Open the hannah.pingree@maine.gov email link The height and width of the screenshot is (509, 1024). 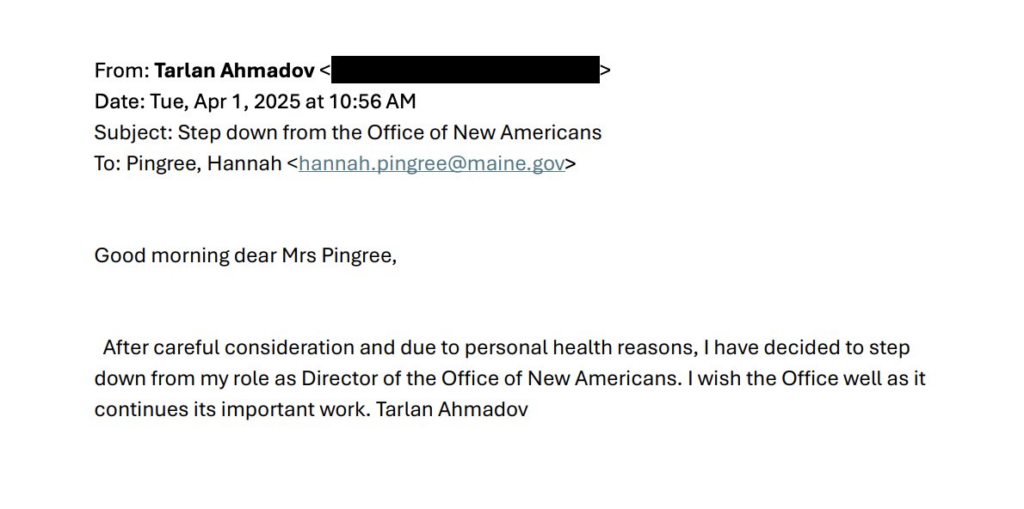click(432, 164)
